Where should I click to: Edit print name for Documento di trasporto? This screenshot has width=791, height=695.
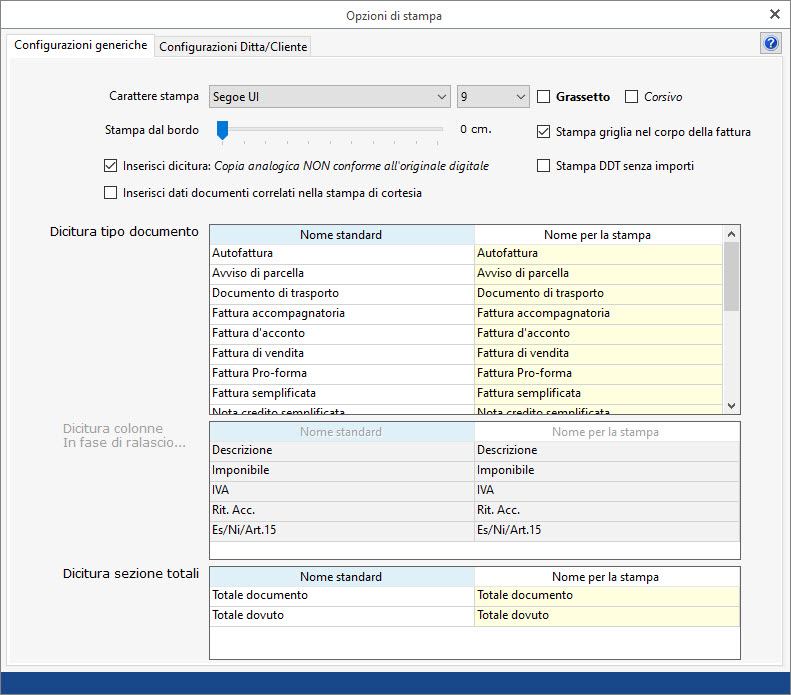coord(598,294)
